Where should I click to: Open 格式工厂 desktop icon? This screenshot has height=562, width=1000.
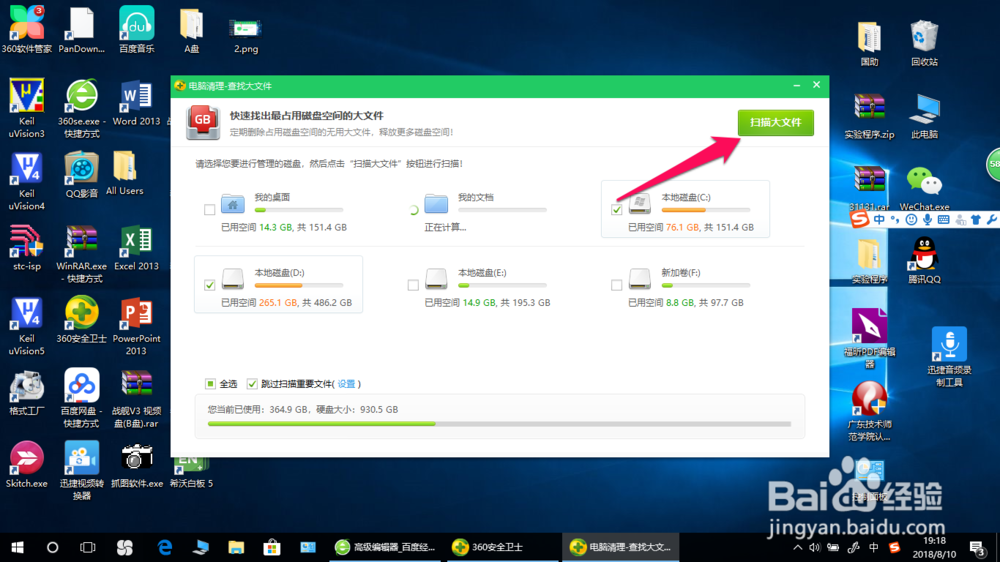coord(27,393)
